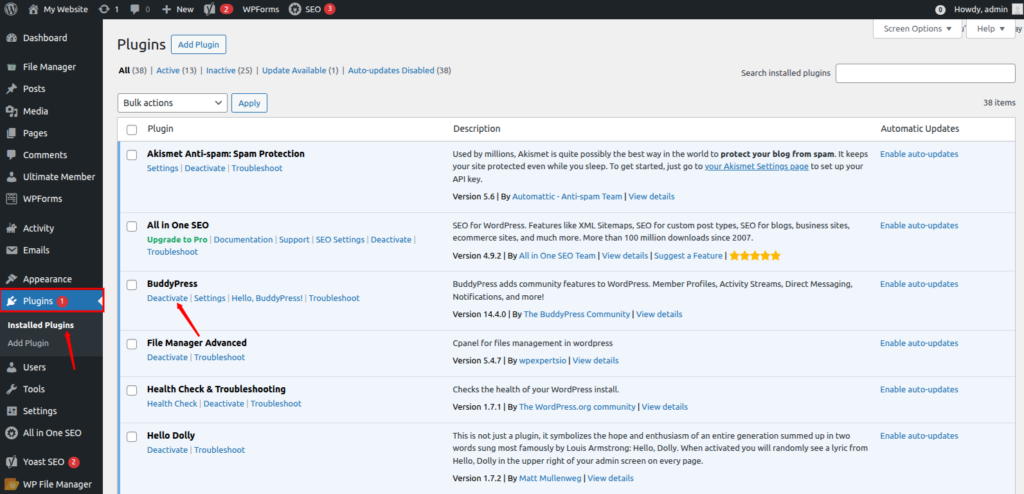1024x494 pixels.
Task: Sort by the Plugin column header
Action: tap(160, 129)
